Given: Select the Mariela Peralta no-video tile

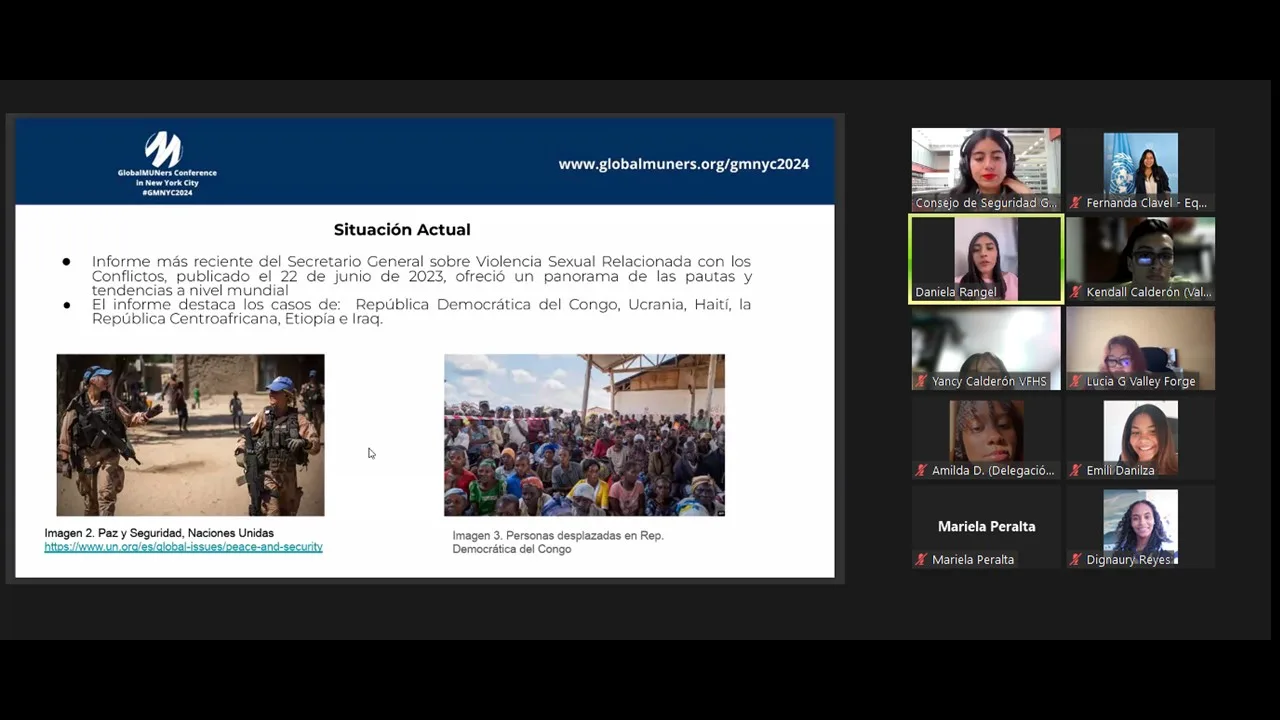Looking at the screenshot, I should coord(986,526).
